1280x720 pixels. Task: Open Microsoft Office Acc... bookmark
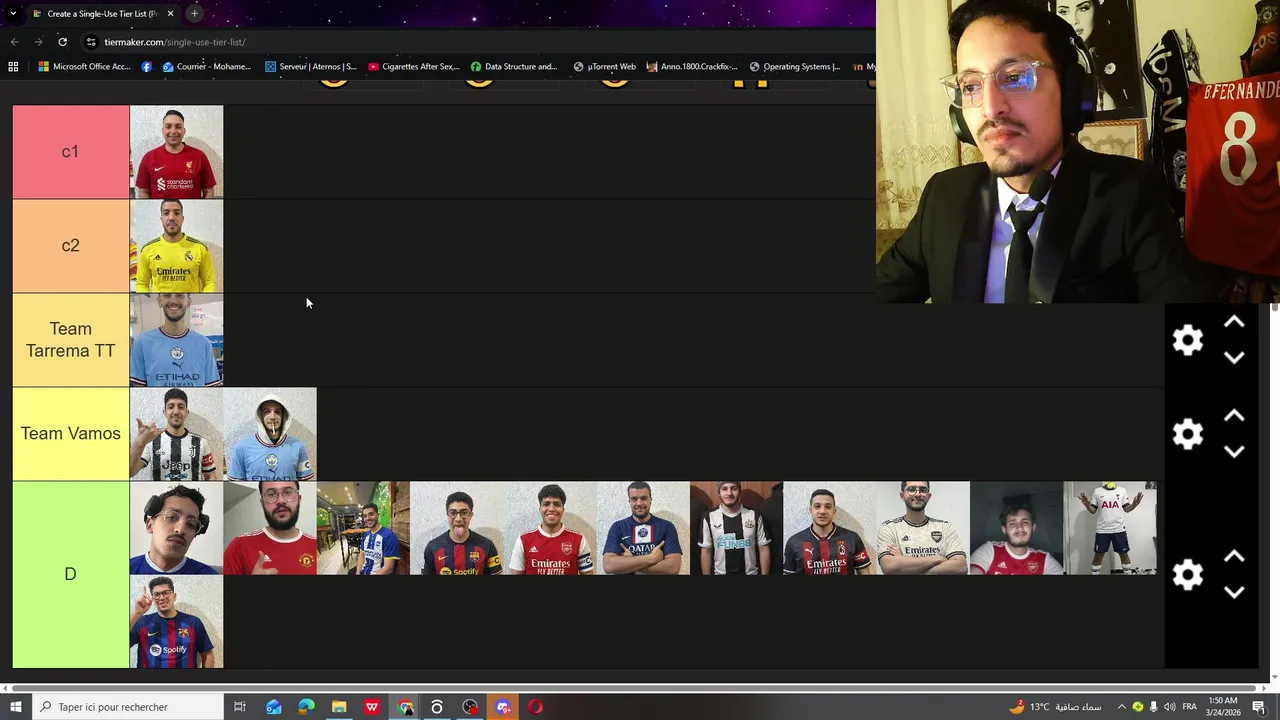tap(84, 67)
